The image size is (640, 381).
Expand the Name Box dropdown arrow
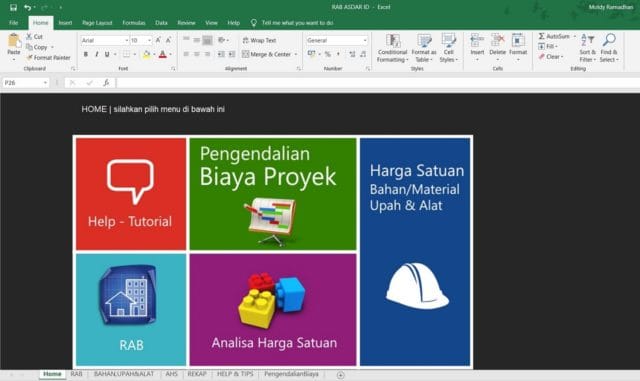45,83
